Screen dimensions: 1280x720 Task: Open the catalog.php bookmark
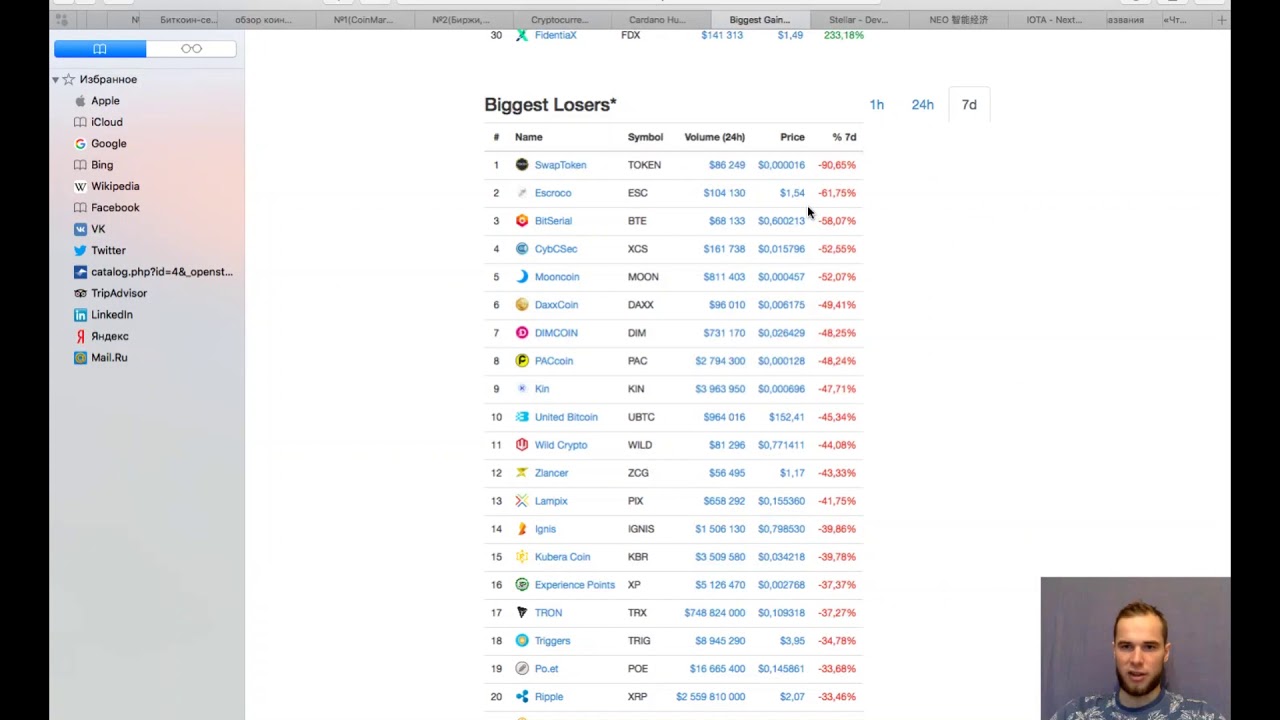click(x=162, y=272)
